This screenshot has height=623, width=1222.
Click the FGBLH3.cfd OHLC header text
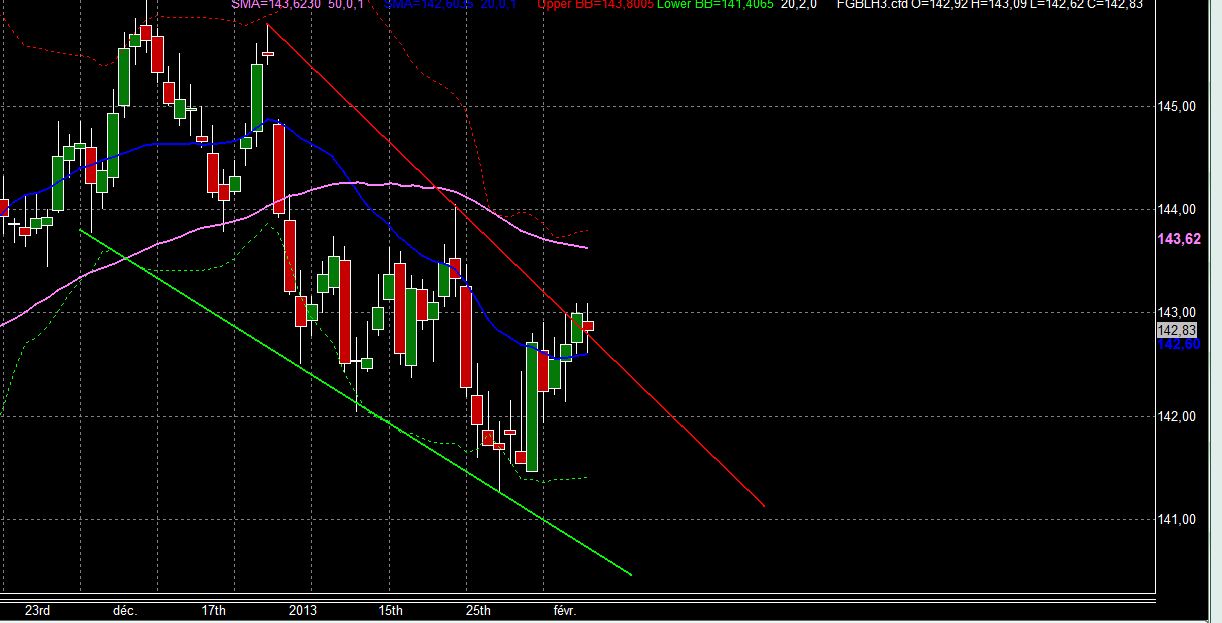coord(989,4)
